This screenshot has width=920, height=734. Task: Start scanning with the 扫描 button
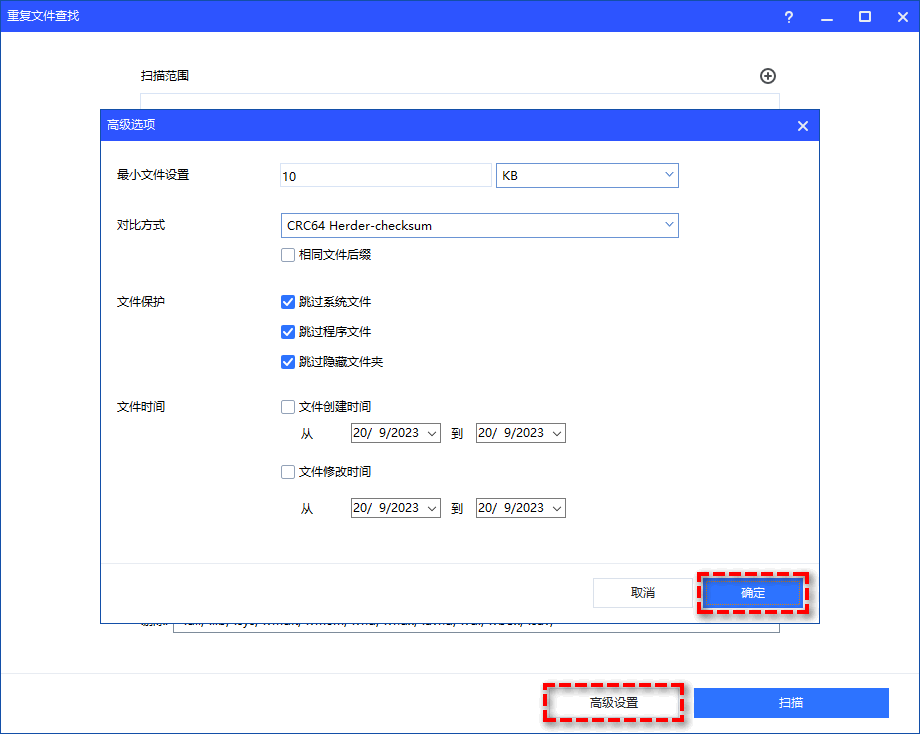[x=791, y=703]
